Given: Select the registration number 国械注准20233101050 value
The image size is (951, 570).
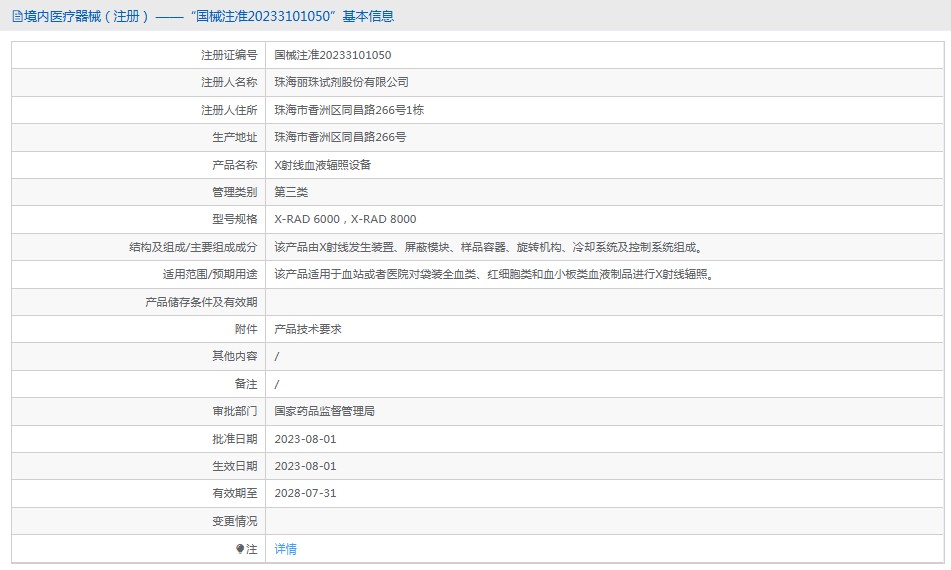Looking at the screenshot, I should click(333, 55).
